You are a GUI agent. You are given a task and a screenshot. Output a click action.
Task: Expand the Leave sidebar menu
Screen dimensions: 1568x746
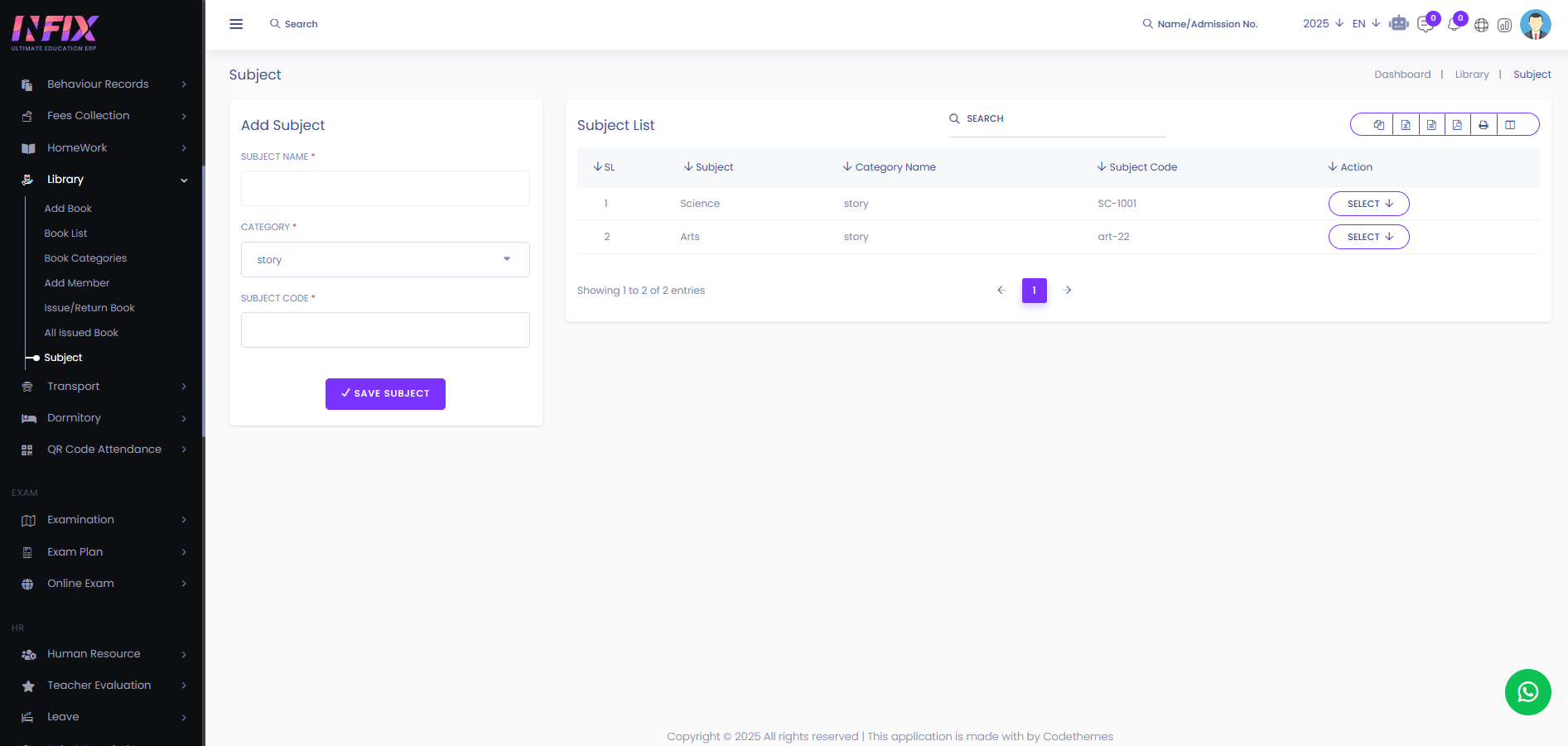[x=104, y=717]
